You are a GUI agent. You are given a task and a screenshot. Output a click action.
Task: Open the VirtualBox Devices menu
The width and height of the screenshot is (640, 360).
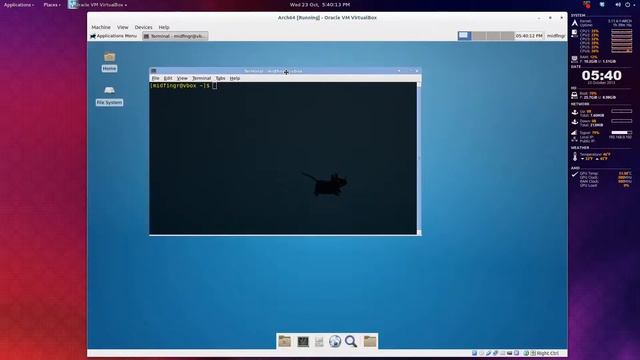pyautogui.click(x=143, y=27)
